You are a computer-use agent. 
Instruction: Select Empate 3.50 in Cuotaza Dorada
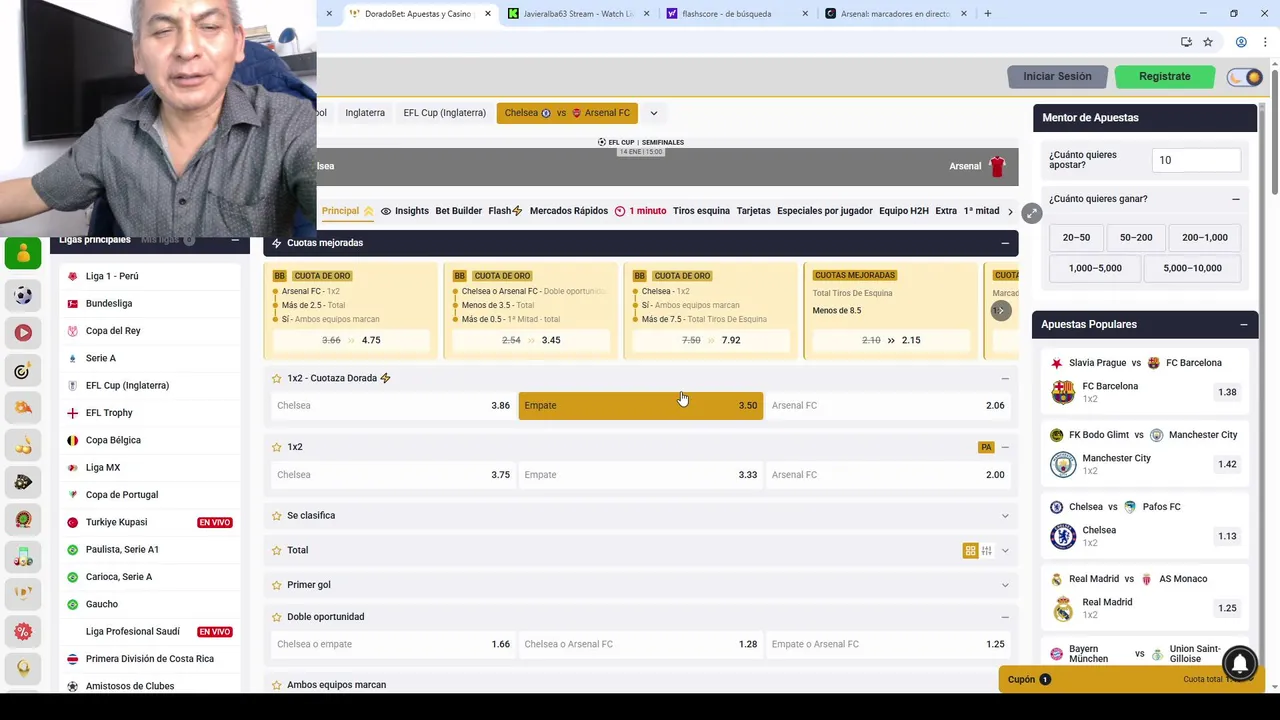[640, 405]
